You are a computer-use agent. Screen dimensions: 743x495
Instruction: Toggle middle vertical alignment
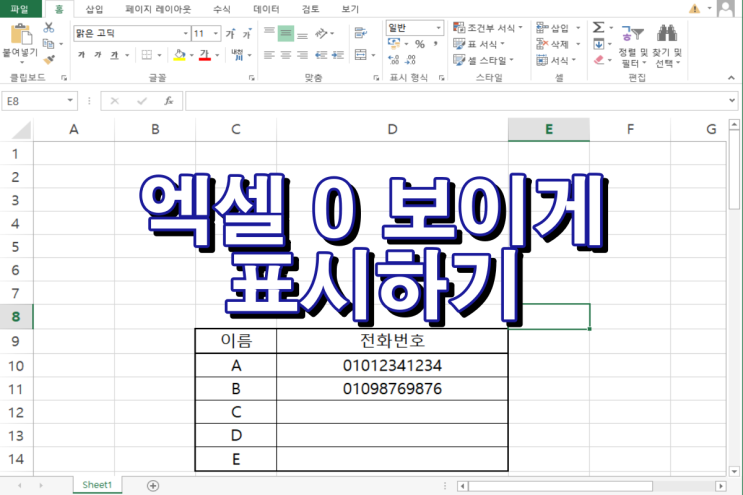[x=286, y=33]
